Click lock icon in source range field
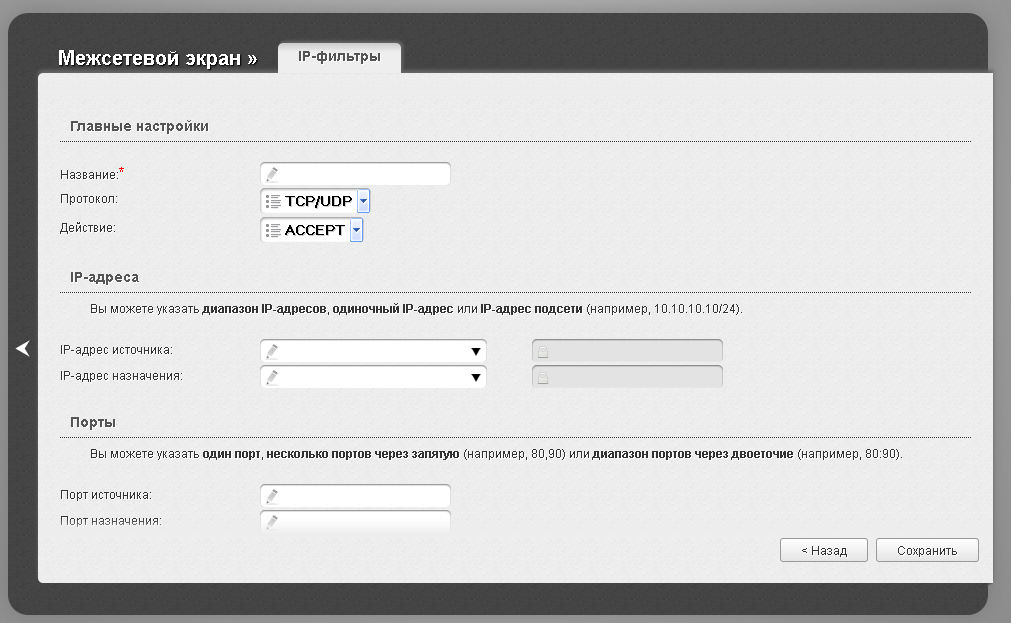The width and height of the screenshot is (1011, 623). point(544,351)
